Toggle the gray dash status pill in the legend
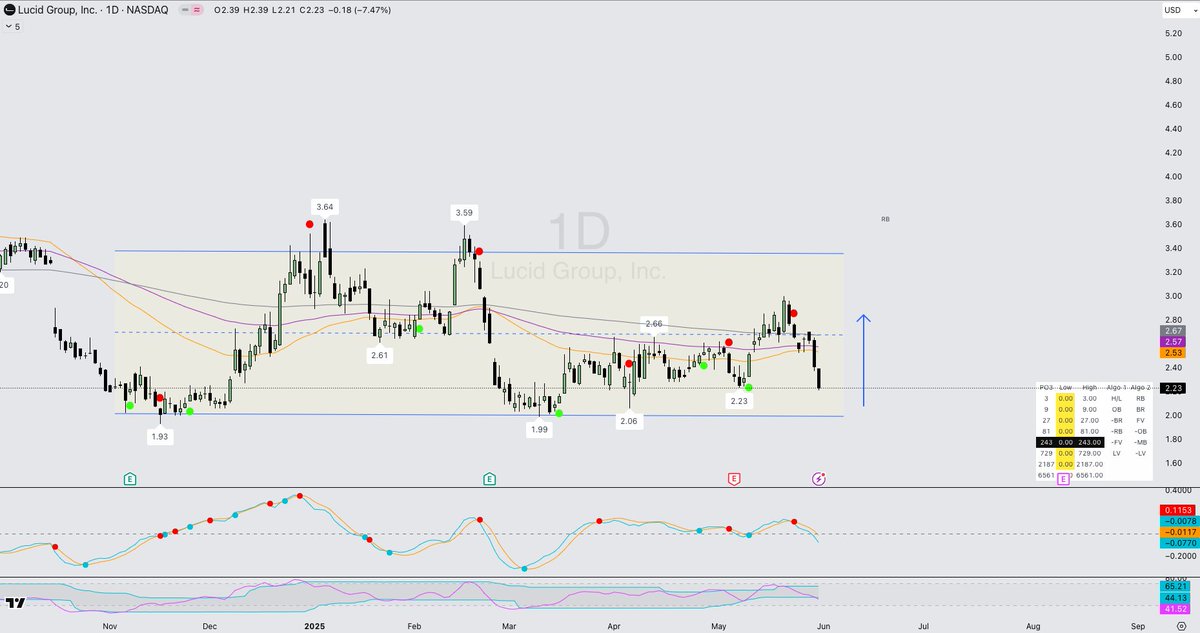Viewport: 1200px width, 633px height. click(186, 10)
